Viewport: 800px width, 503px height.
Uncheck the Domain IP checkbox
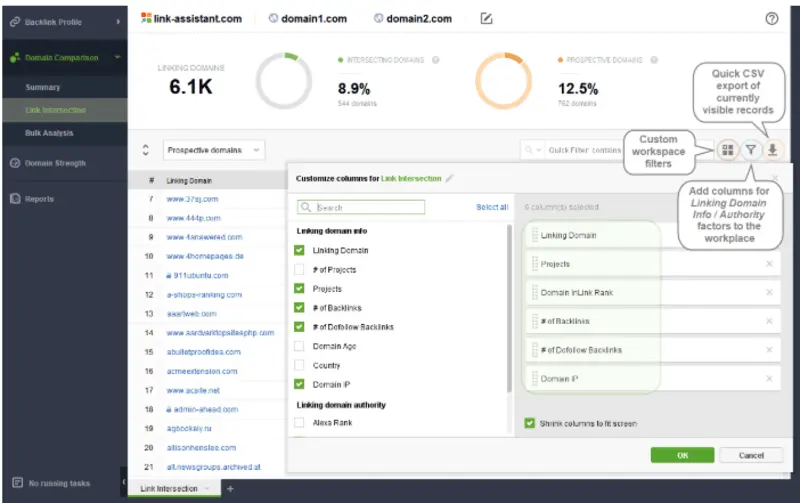299,384
